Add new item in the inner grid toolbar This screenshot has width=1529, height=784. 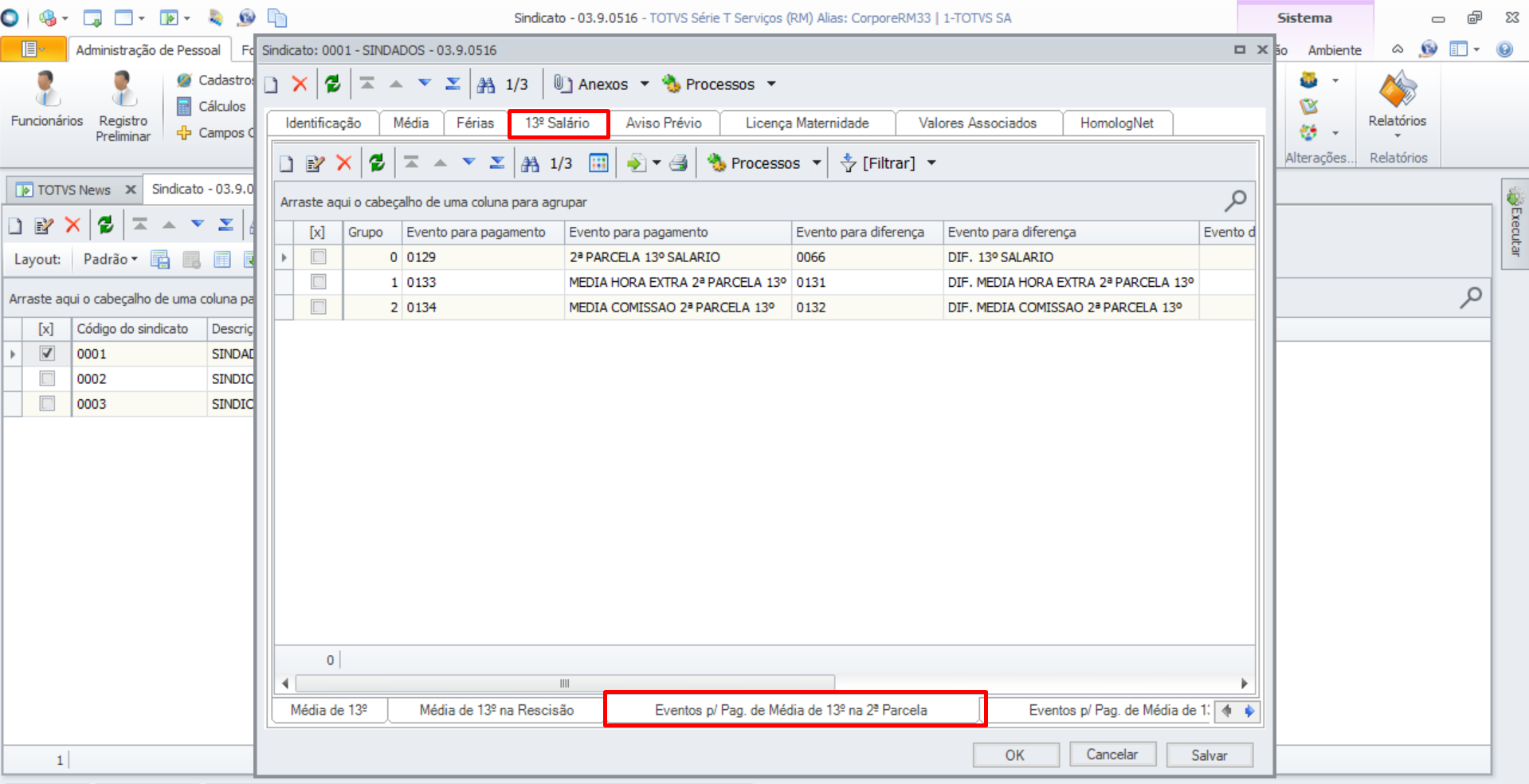(x=287, y=163)
